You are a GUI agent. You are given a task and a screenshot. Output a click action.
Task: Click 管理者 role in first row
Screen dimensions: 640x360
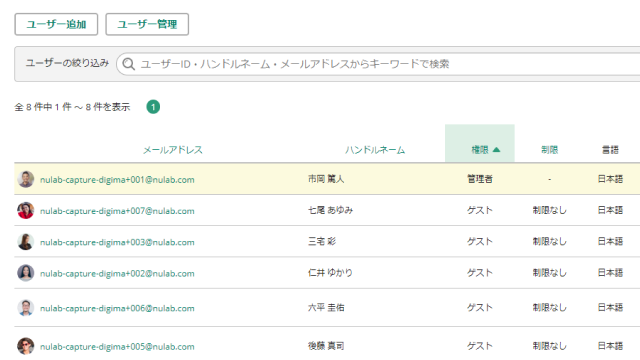pos(480,179)
